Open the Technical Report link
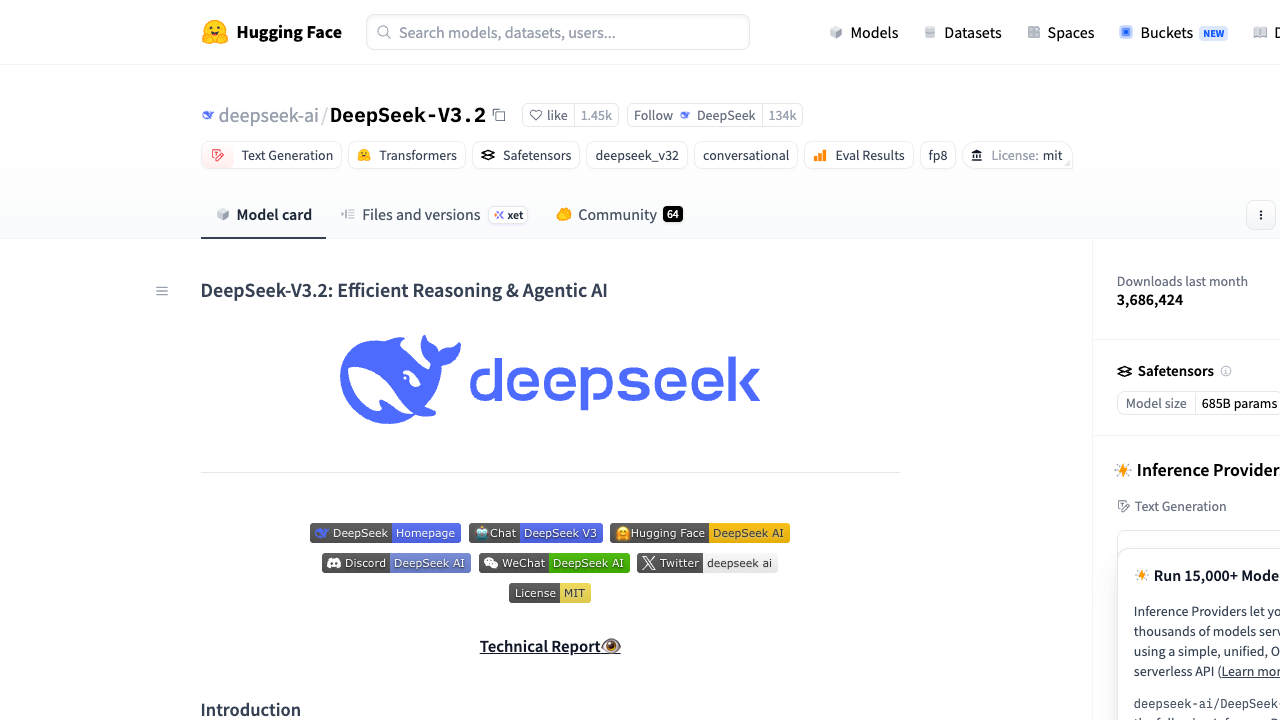 [550, 646]
